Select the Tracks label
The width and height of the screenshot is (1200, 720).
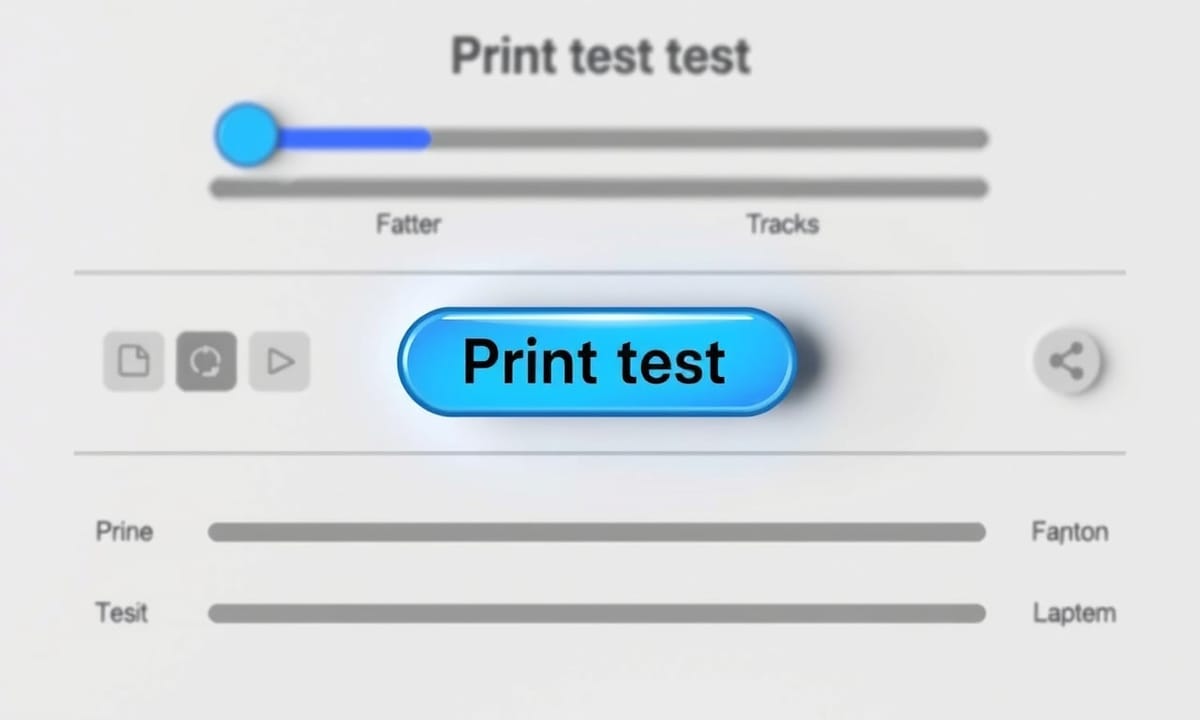(782, 223)
